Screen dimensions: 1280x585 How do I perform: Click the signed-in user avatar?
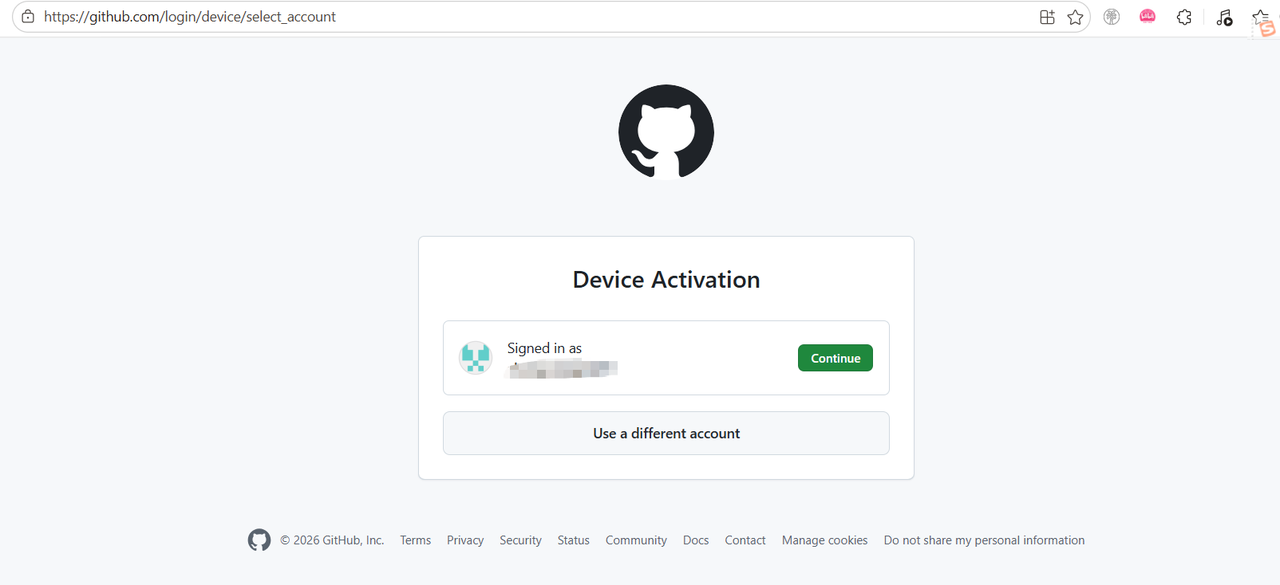[476, 357]
